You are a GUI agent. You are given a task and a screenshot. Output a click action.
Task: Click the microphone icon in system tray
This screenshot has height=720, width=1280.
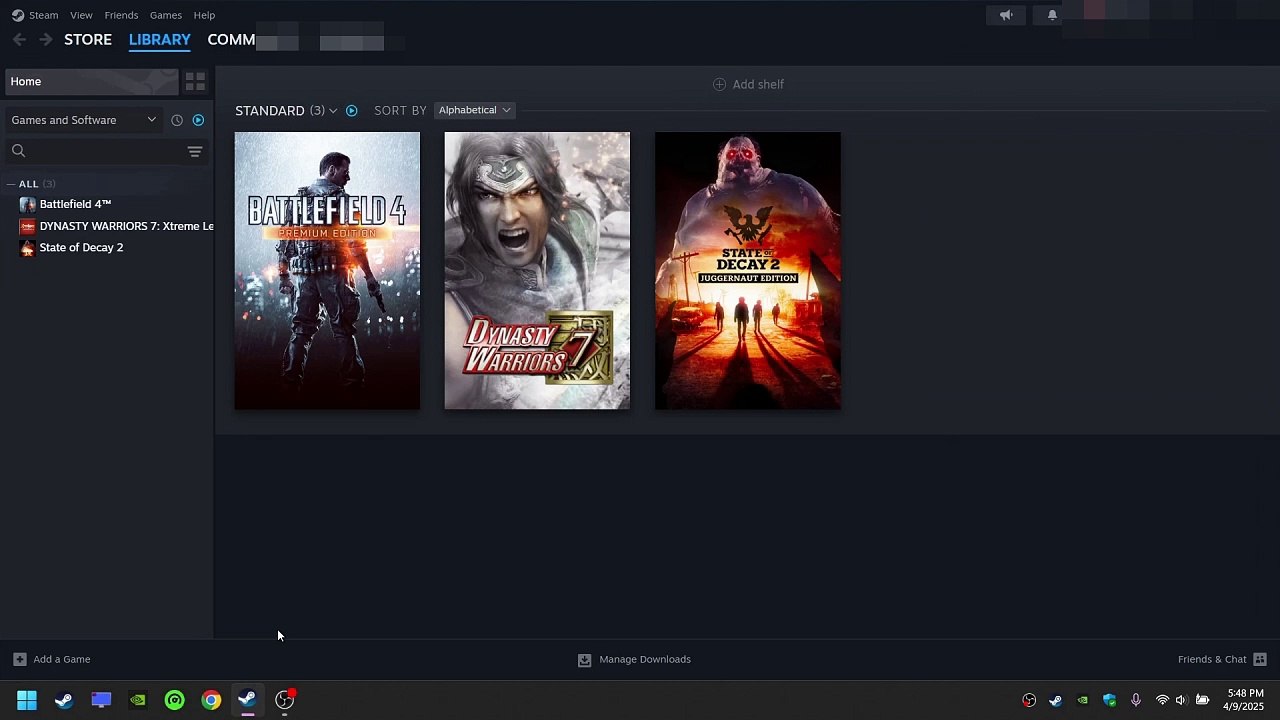point(1135,700)
